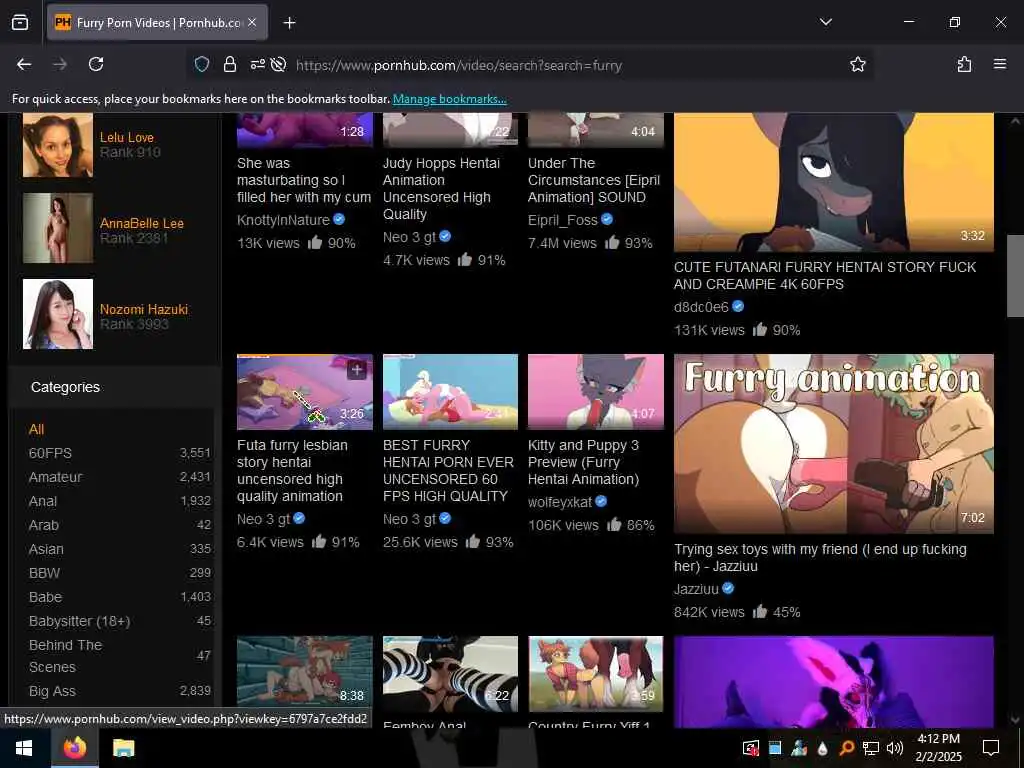
Task: Open the Nozomi Hazuki profile link
Action: (144, 310)
